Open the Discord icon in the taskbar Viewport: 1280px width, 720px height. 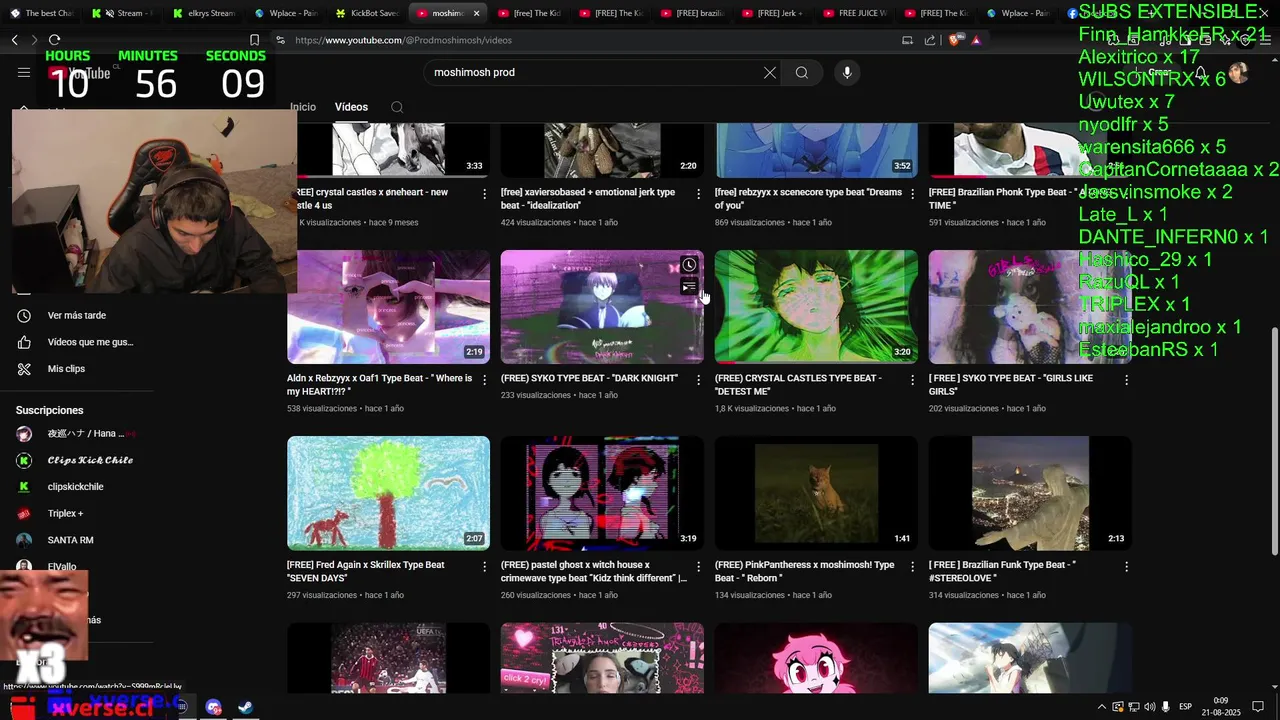click(213, 707)
